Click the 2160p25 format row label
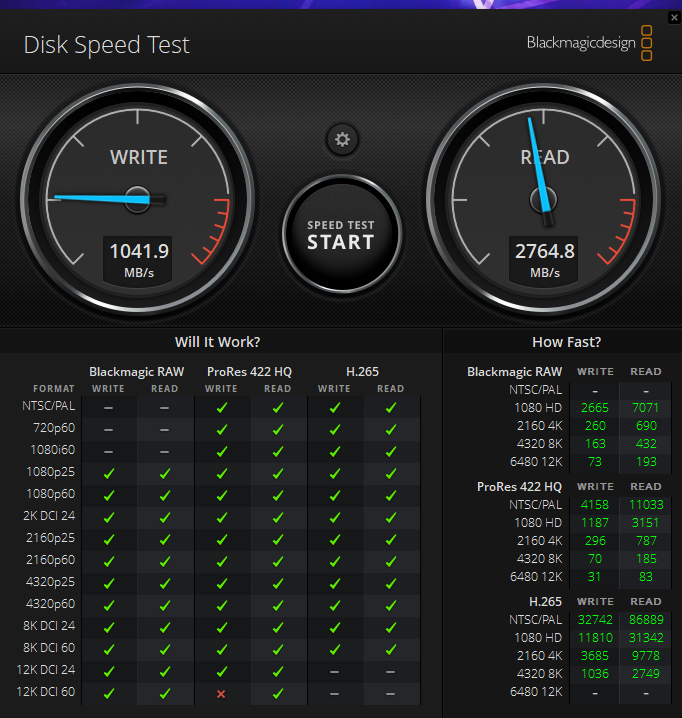Viewport: 682px width, 718px height. (x=51, y=538)
